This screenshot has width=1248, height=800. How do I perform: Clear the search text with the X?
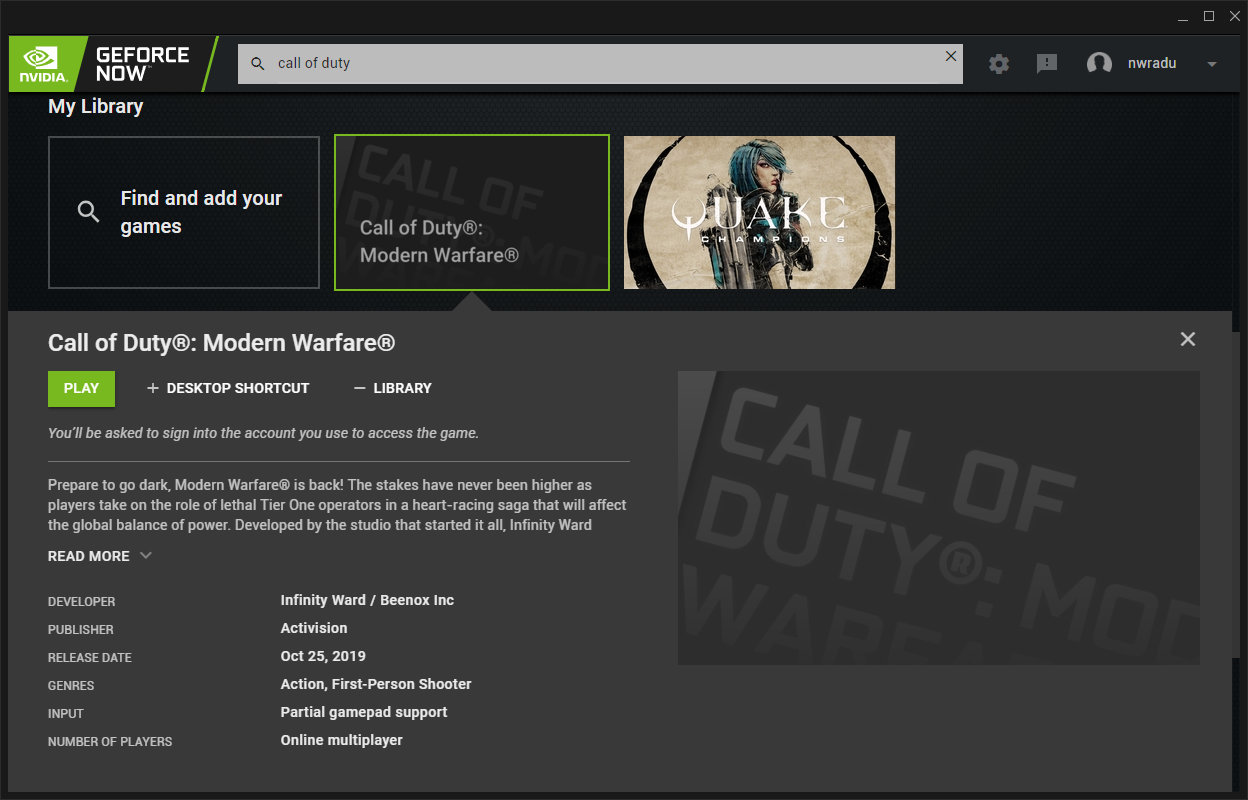tap(951, 56)
